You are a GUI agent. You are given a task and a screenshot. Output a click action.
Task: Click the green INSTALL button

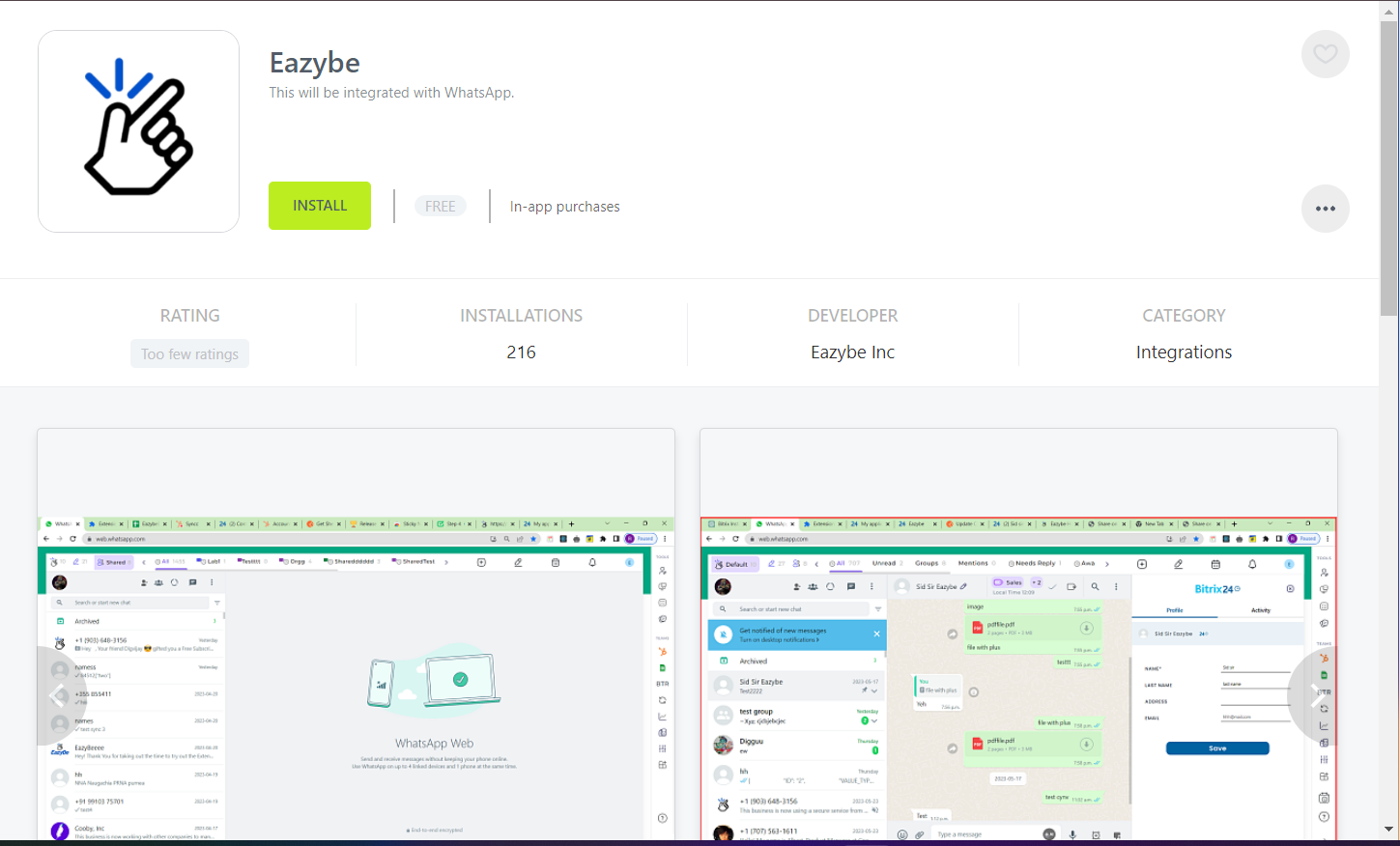tap(319, 206)
